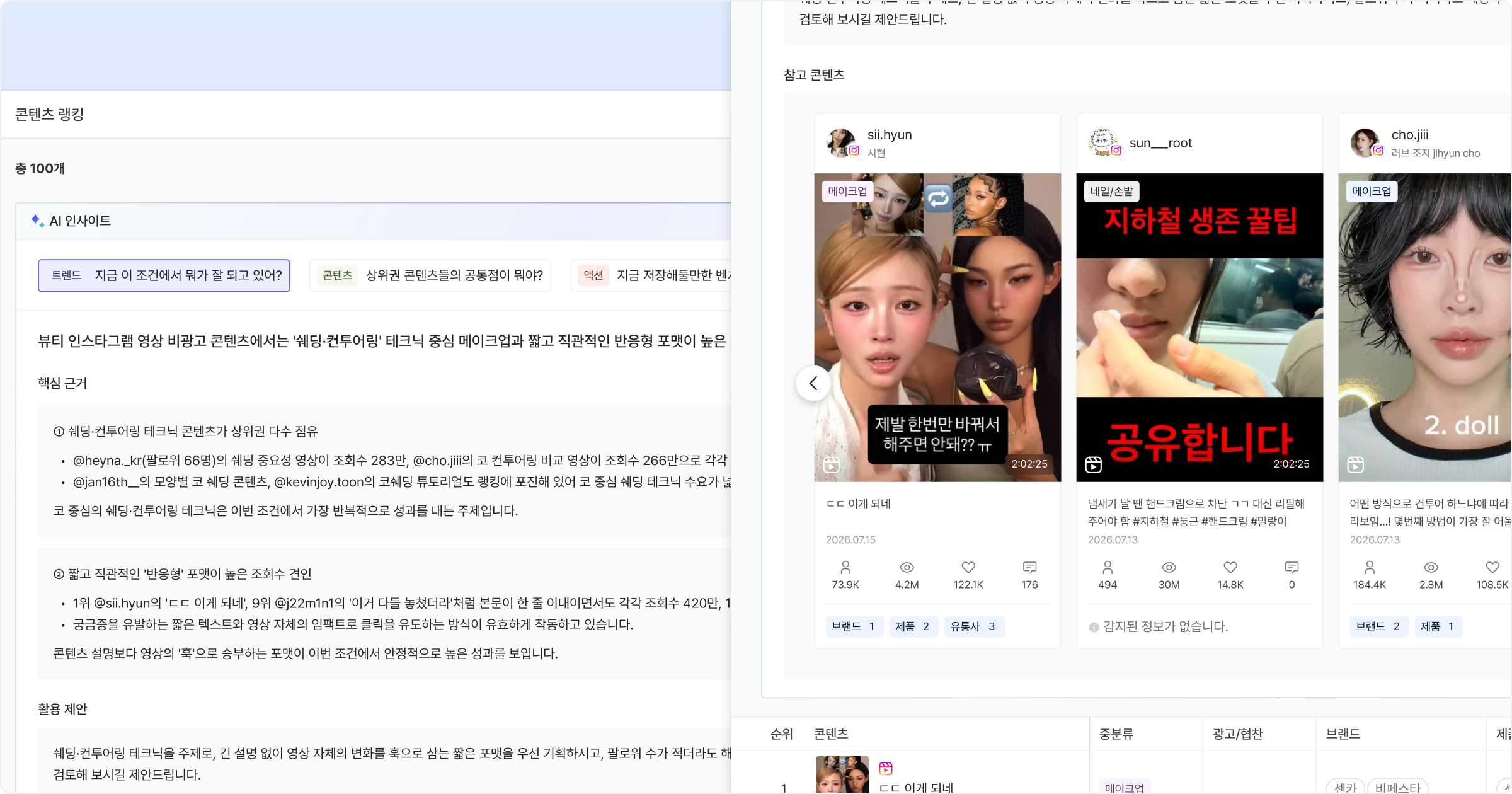This screenshot has height=794, width=1512.
Task: Click the follower icon on sii.hyun card
Action: 845,567
